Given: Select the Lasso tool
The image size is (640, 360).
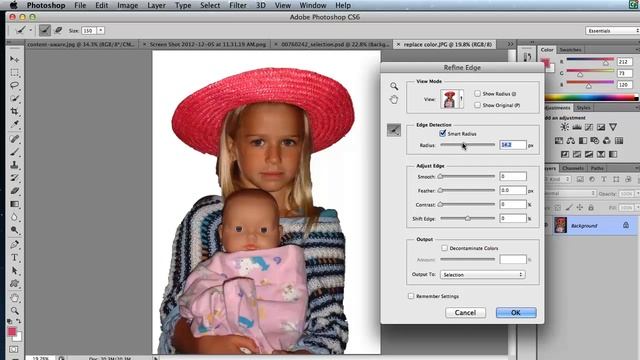Looking at the screenshot, I should pyautogui.click(x=14, y=85).
